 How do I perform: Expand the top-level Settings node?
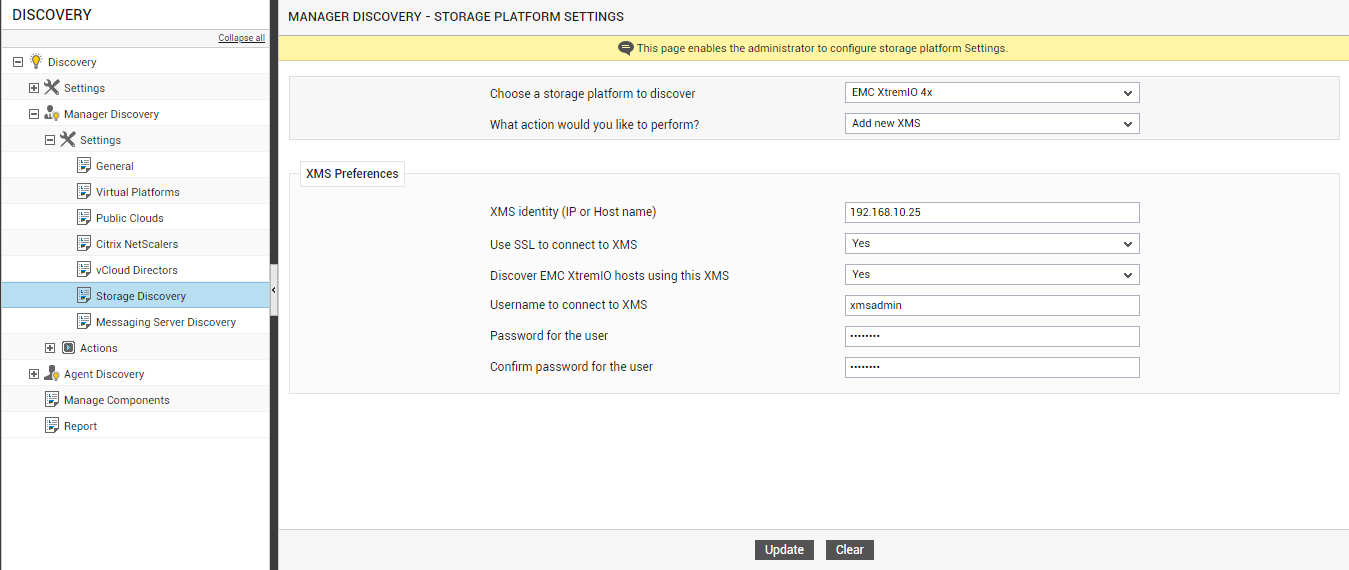(34, 88)
